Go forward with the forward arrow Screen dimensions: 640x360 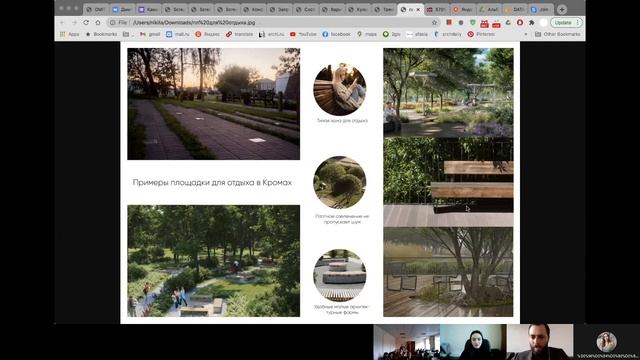point(74,23)
